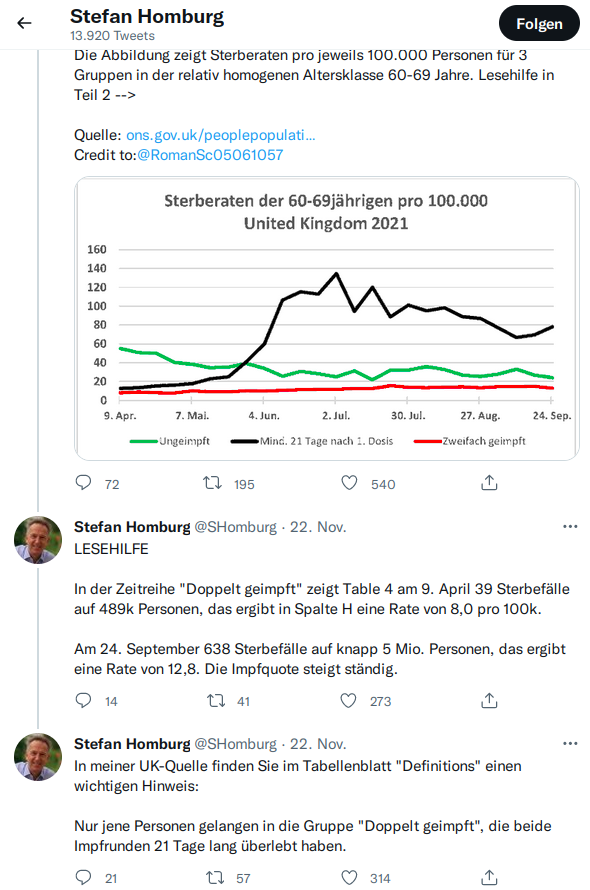Share the LESEHILFE tweet
The width and height of the screenshot is (590, 890).
click(489, 700)
